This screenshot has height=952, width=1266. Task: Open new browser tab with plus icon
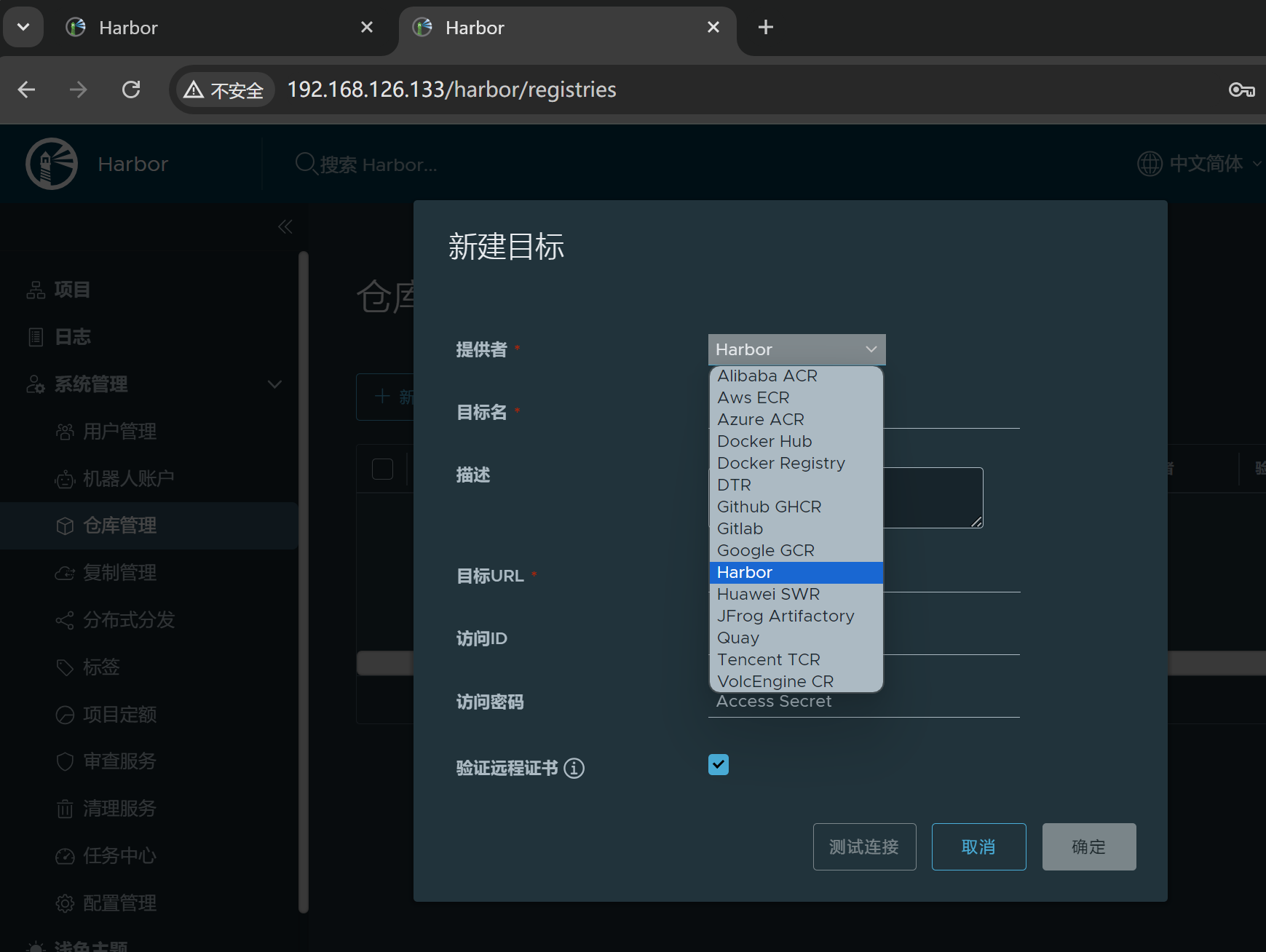pos(765,28)
